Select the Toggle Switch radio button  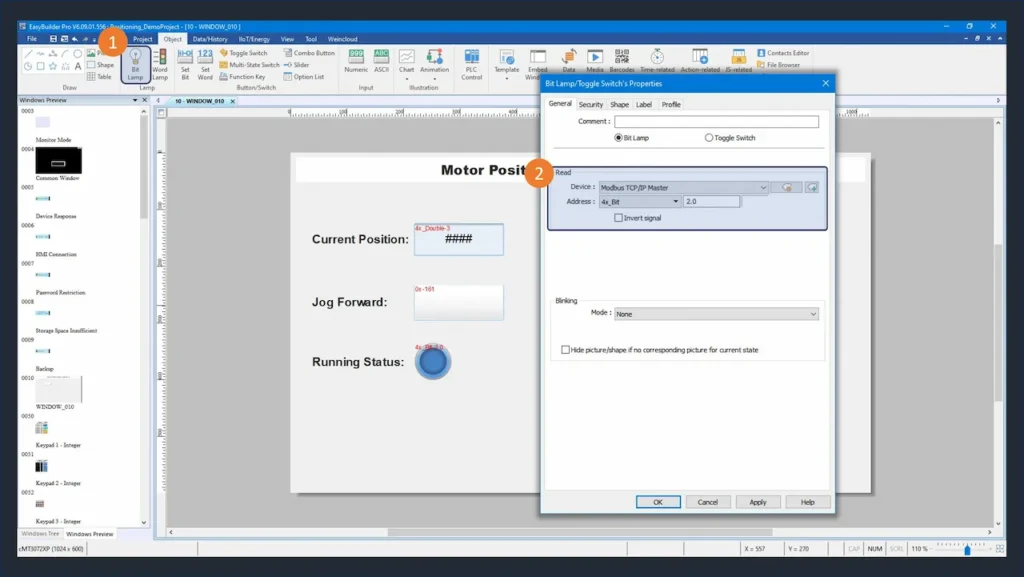point(710,138)
